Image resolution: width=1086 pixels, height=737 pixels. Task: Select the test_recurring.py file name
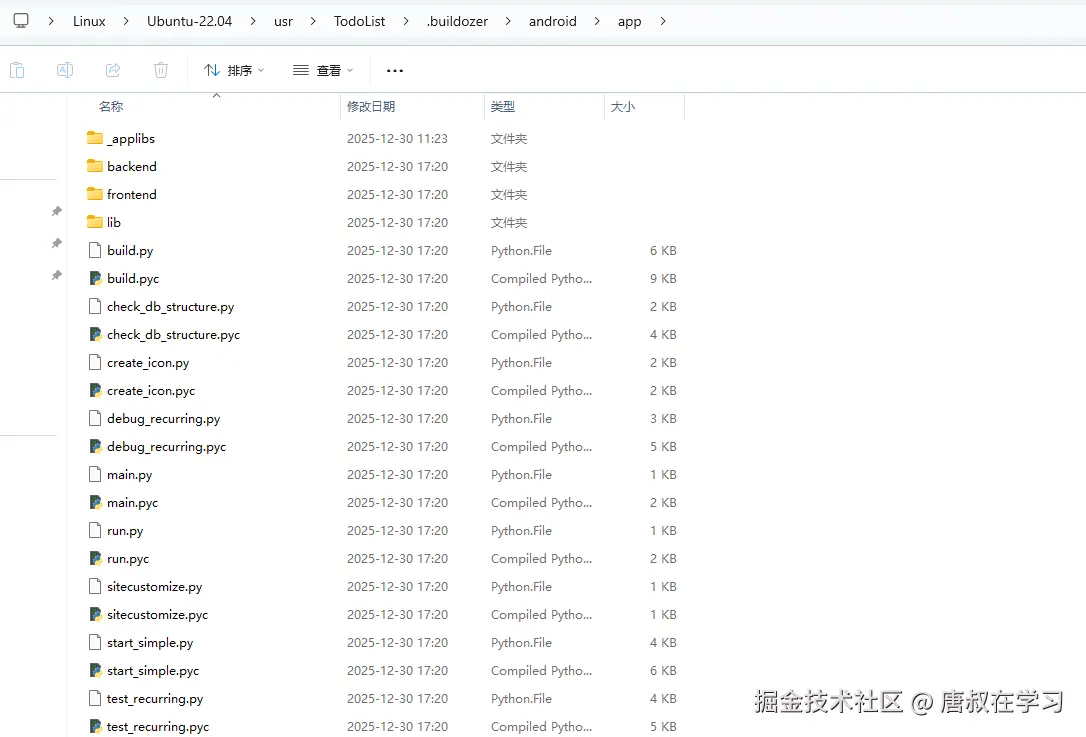click(x=155, y=698)
